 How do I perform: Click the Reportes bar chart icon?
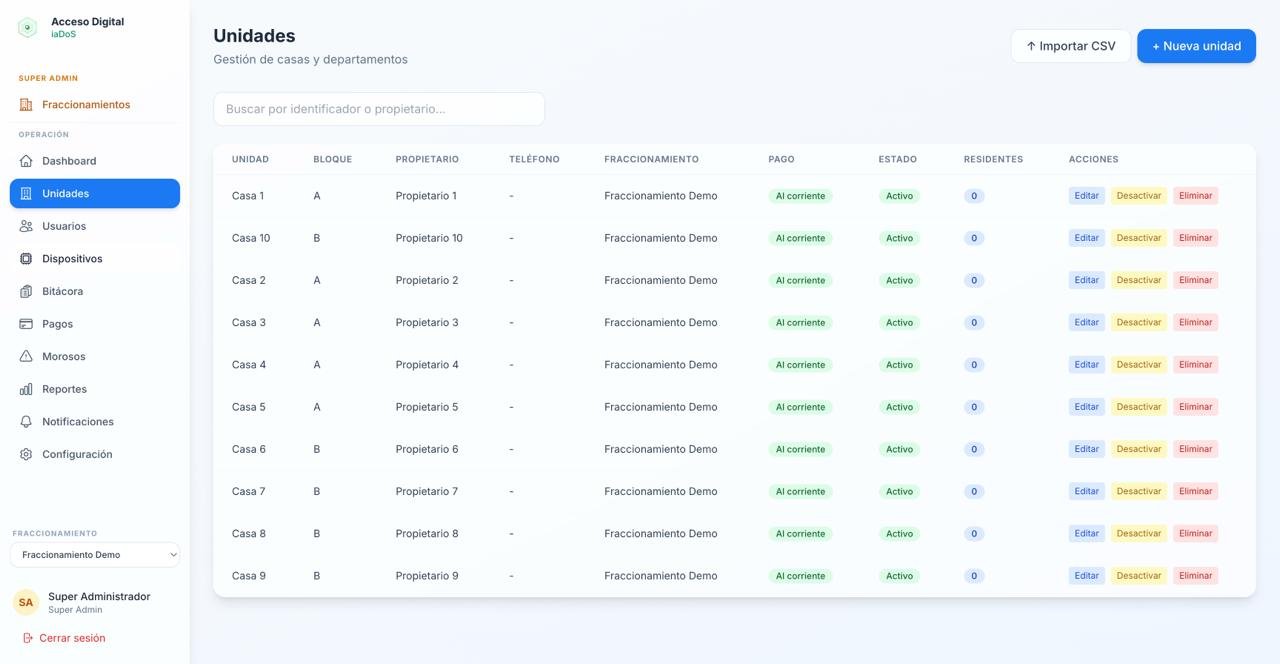coord(26,389)
